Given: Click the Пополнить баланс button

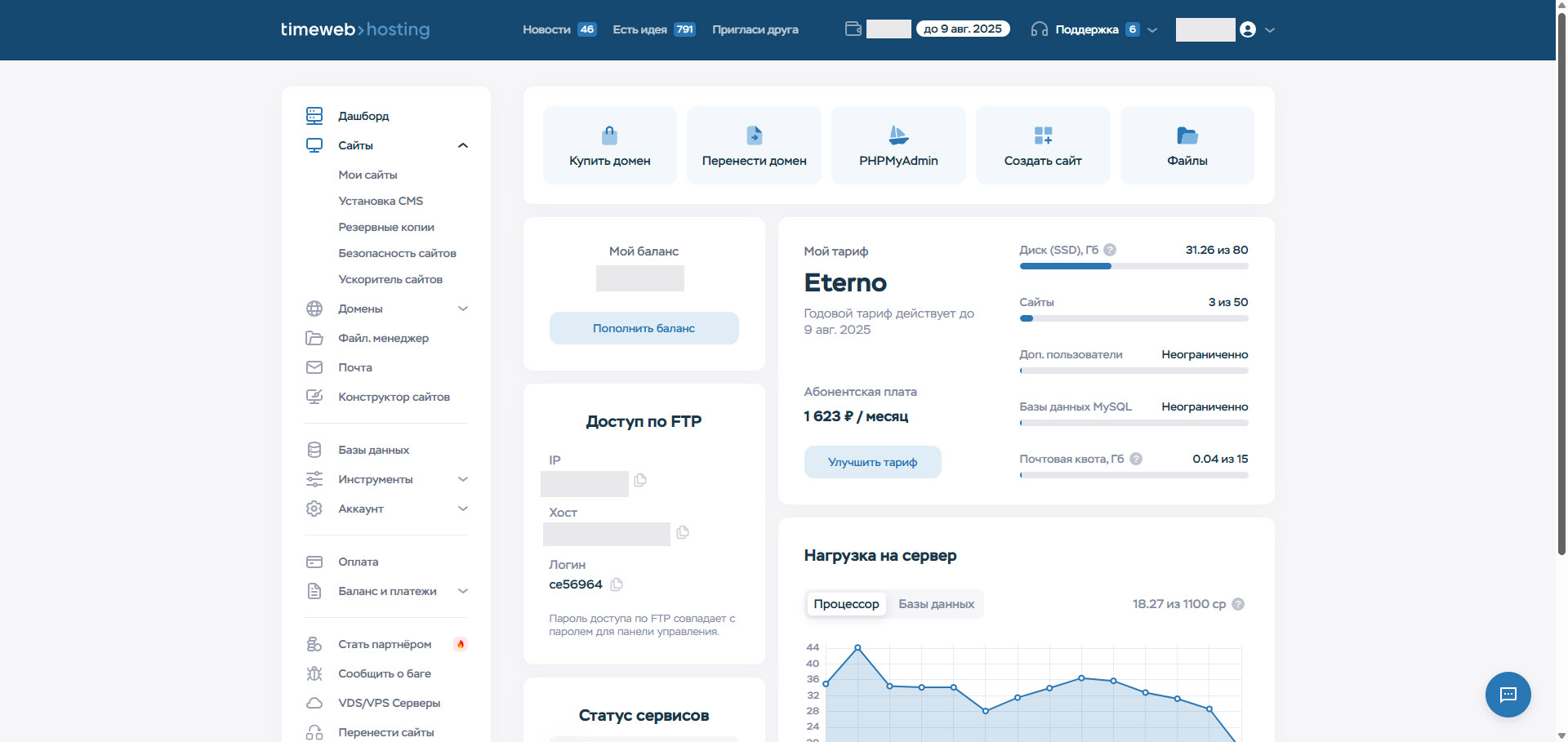Looking at the screenshot, I should 644,328.
